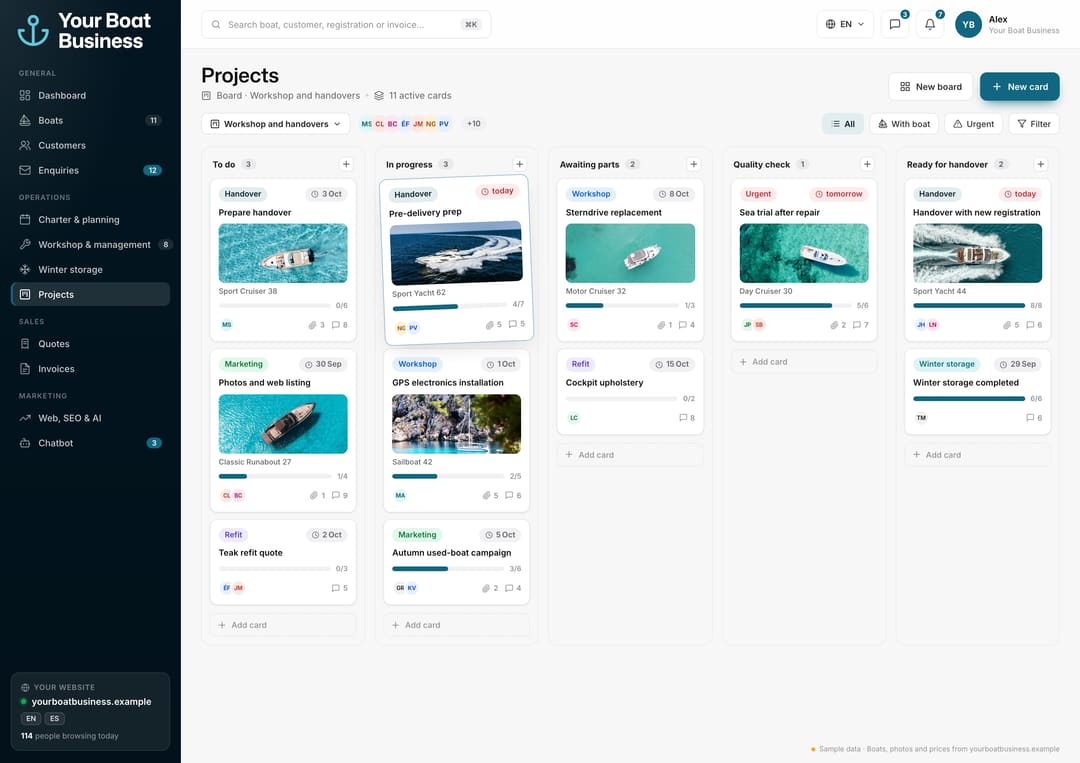The width and height of the screenshot is (1080, 763).
Task: Open the messages chat icon
Action: tap(895, 24)
